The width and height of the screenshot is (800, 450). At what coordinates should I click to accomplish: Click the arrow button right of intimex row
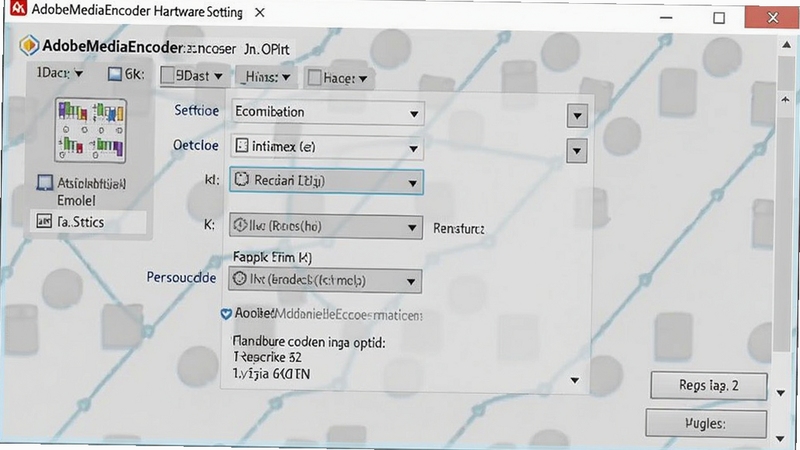577,151
